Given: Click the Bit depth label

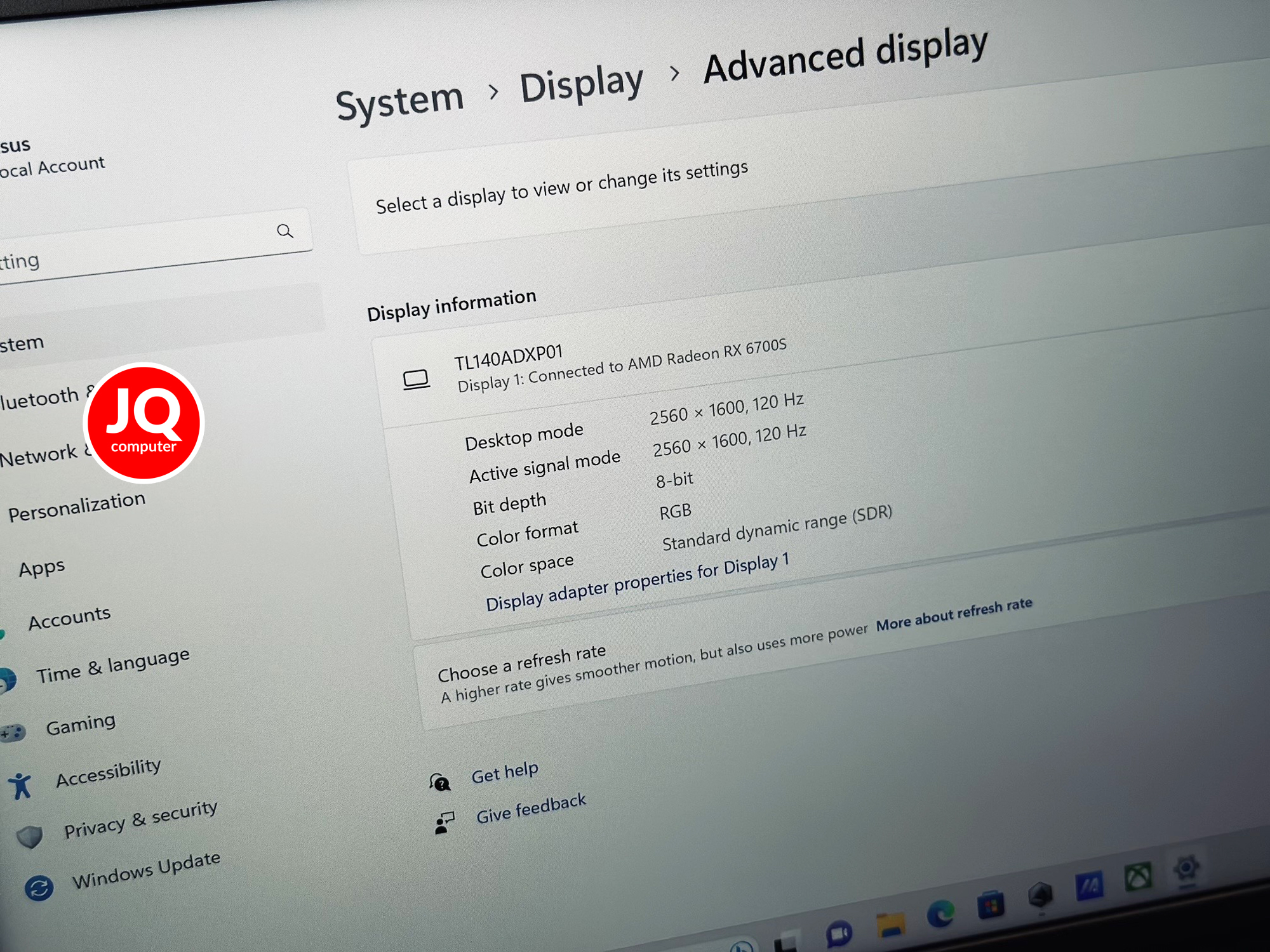Looking at the screenshot, I should [x=509, y=505].
